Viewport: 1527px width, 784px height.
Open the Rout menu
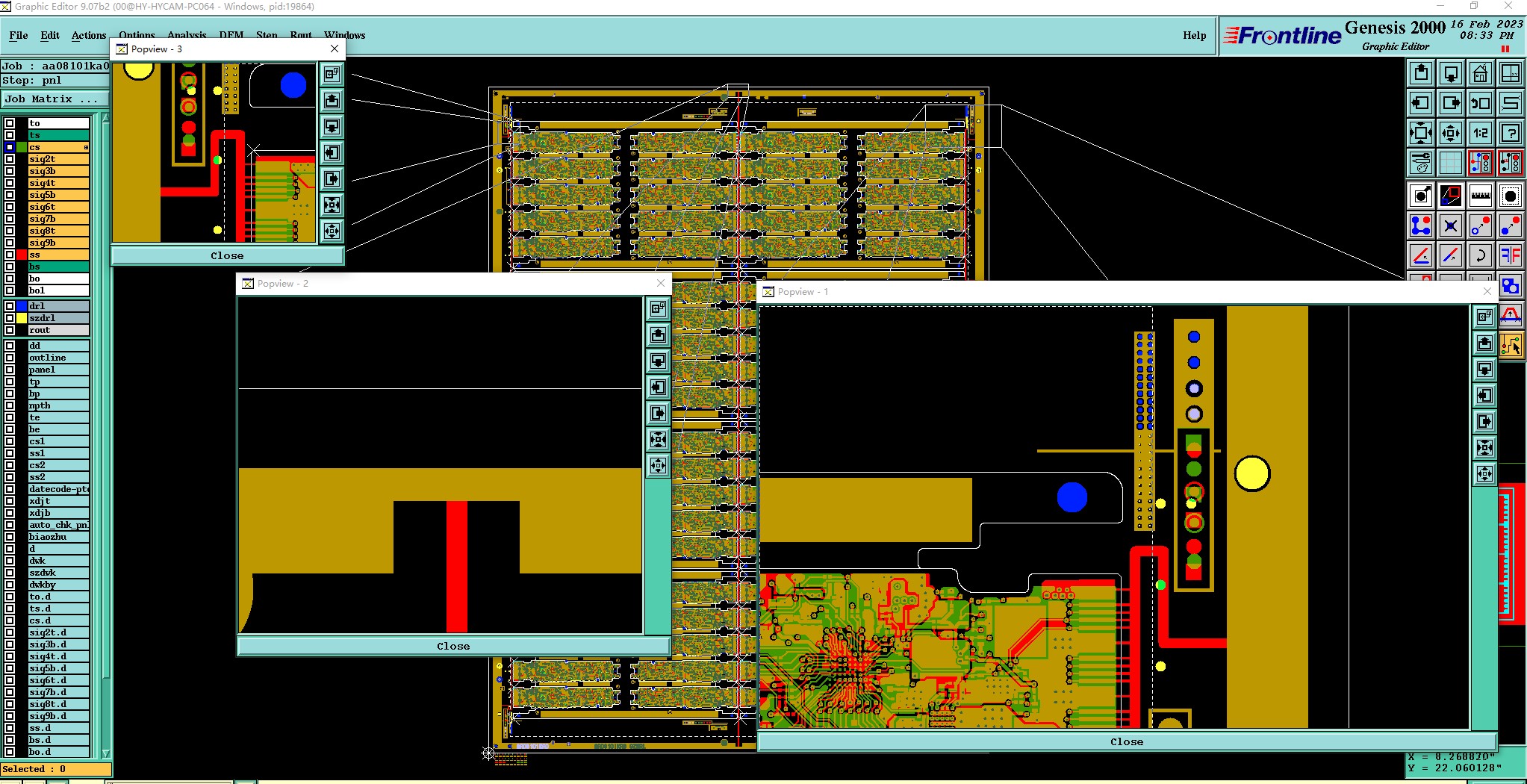click(301, 35)
